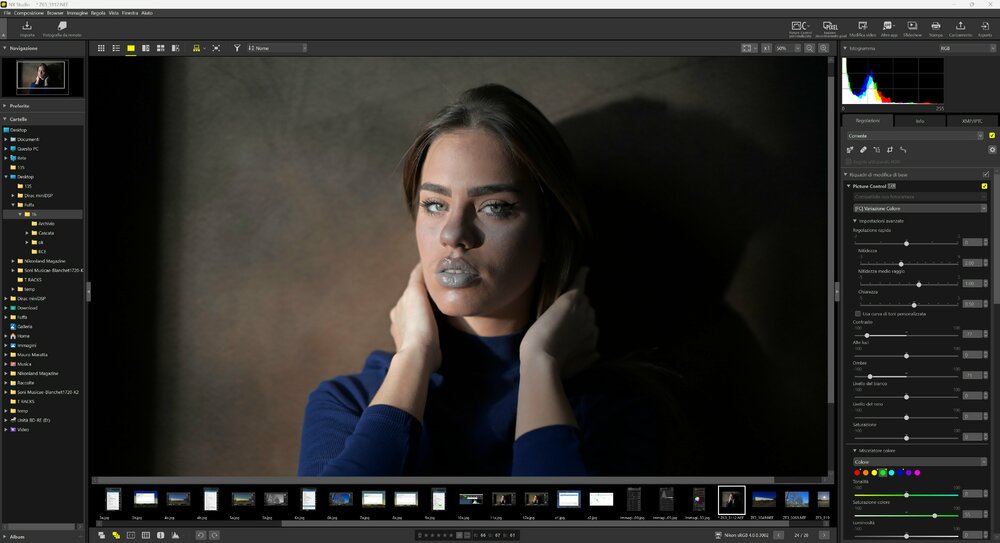Viewport: 1000px width, 543px height.
Task: Select the 11a.jpg thumbnail in the filmstrip
Action: point(503,499)
